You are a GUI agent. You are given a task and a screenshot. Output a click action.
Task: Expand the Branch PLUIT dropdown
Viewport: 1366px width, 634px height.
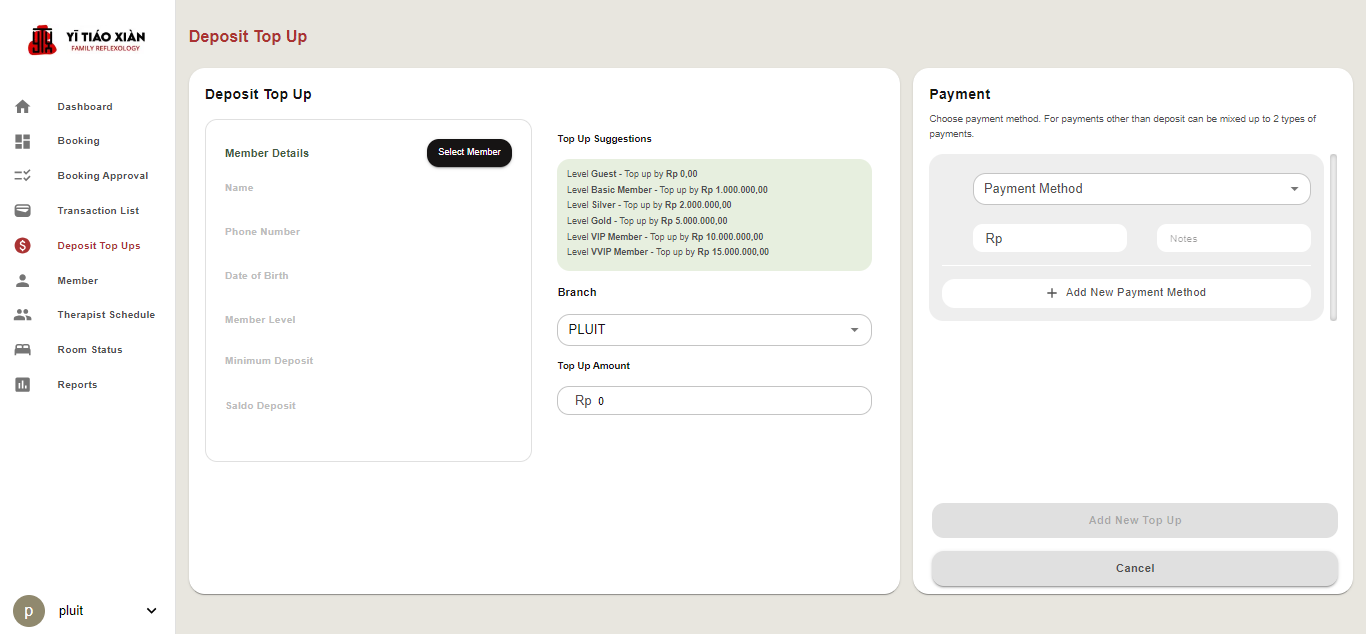coord(714,330)
